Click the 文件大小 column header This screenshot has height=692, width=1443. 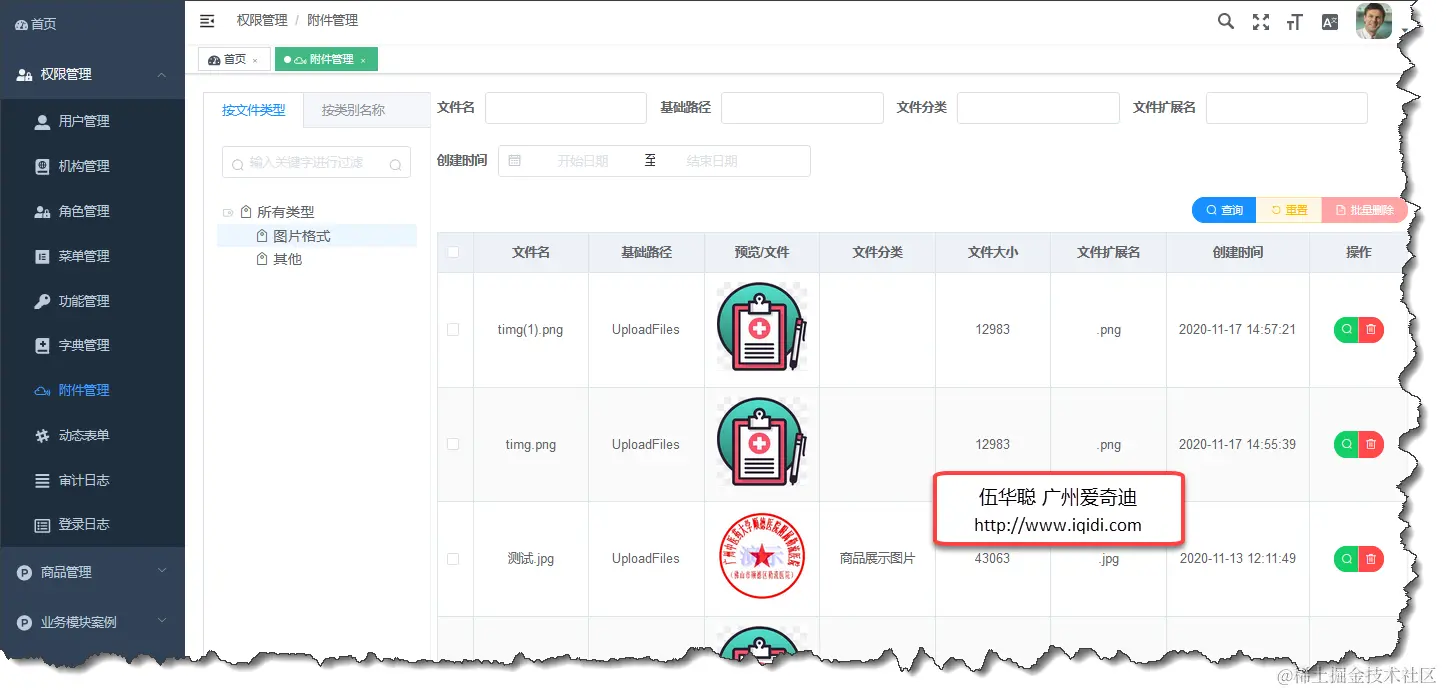pos(993,253)
